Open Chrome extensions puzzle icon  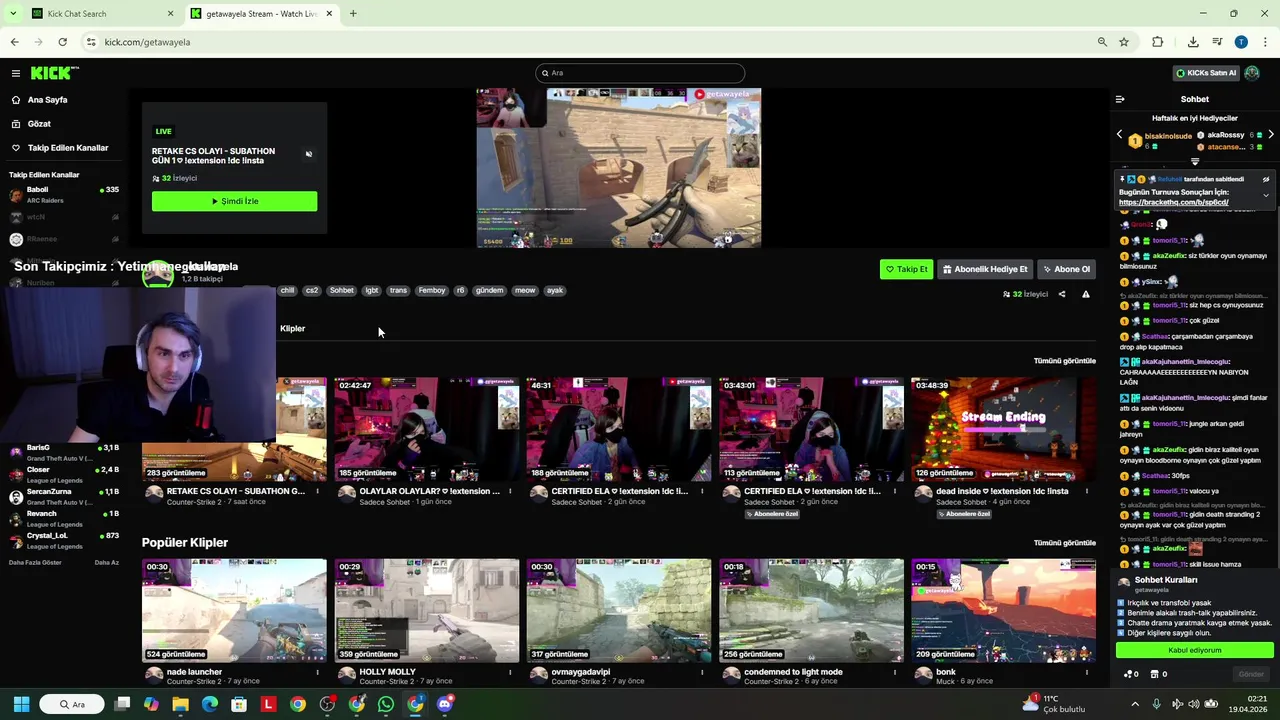1158,42
